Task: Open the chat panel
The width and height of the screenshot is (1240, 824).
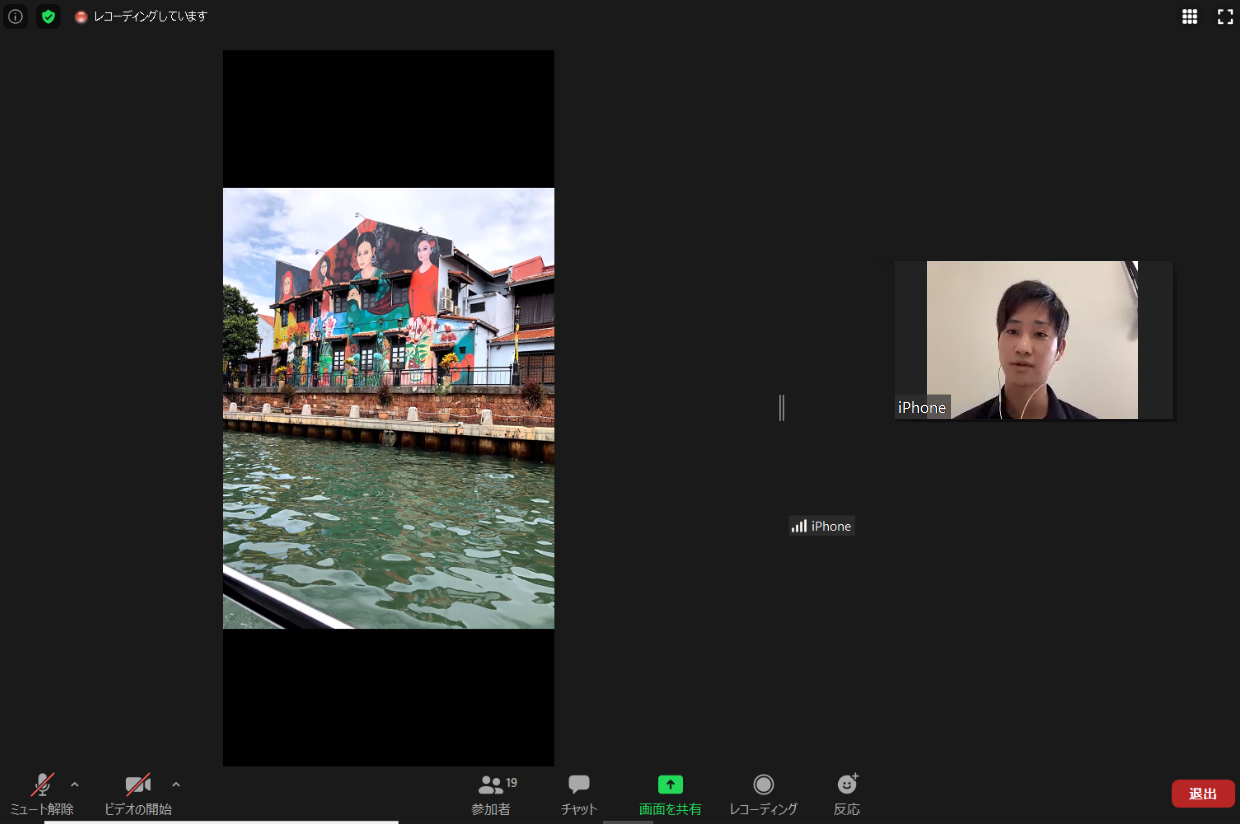Action: pyautogui.click(x=579, y=795)
